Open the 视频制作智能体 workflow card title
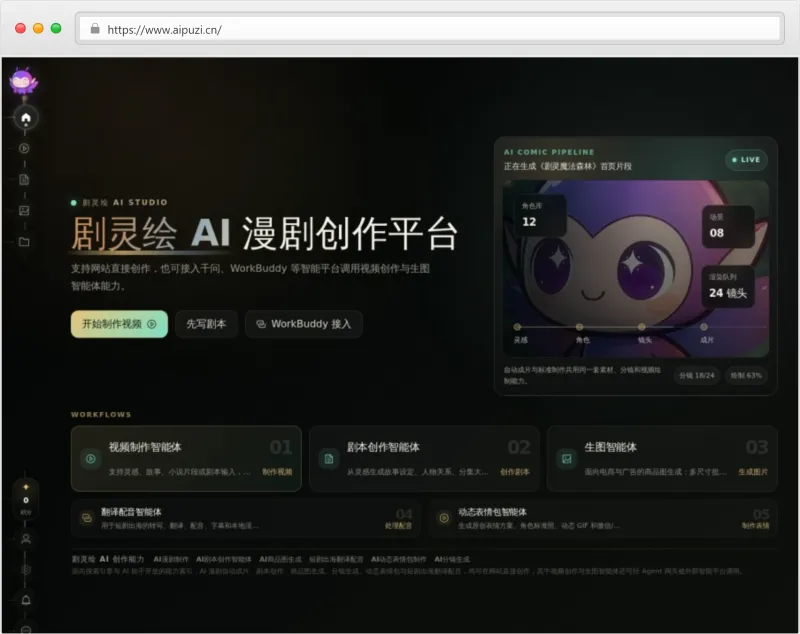This screenshot has height=634, width=800. click(x=145, y=447)
